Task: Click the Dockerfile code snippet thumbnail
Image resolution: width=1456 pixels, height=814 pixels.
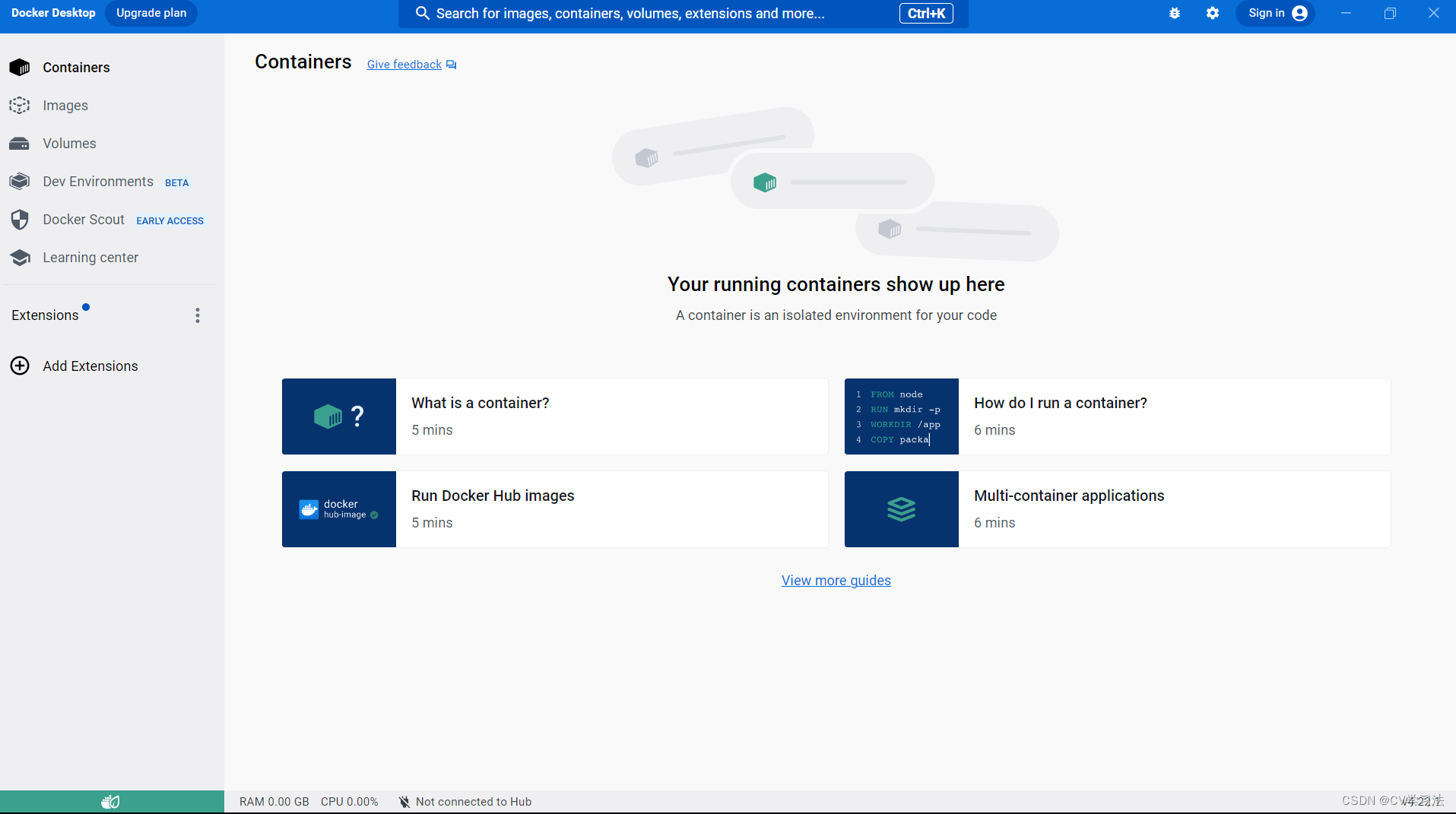Action: click(902, 417)
